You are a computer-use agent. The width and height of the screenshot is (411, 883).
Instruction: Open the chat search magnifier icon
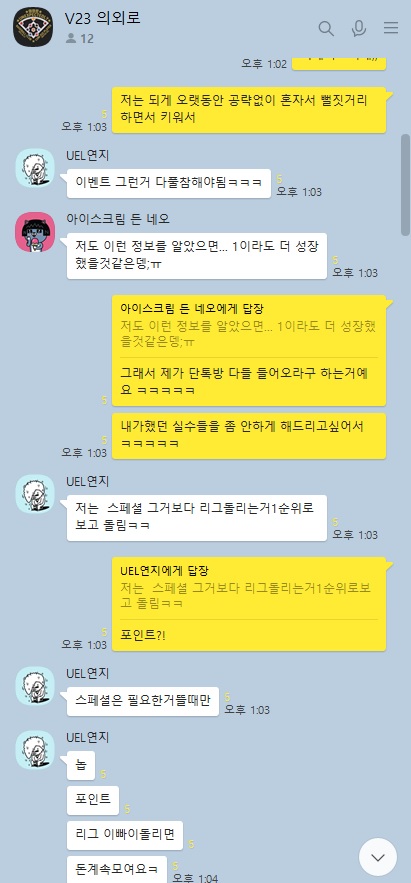coord(326,28)
